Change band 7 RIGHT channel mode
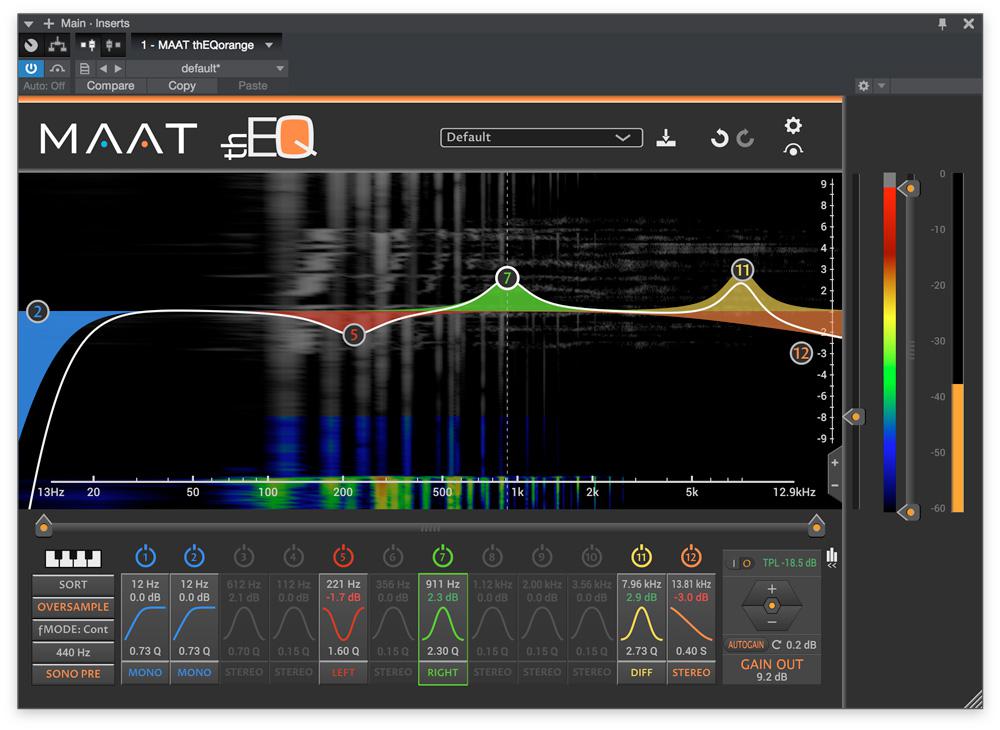 click(x=443, y=673)
